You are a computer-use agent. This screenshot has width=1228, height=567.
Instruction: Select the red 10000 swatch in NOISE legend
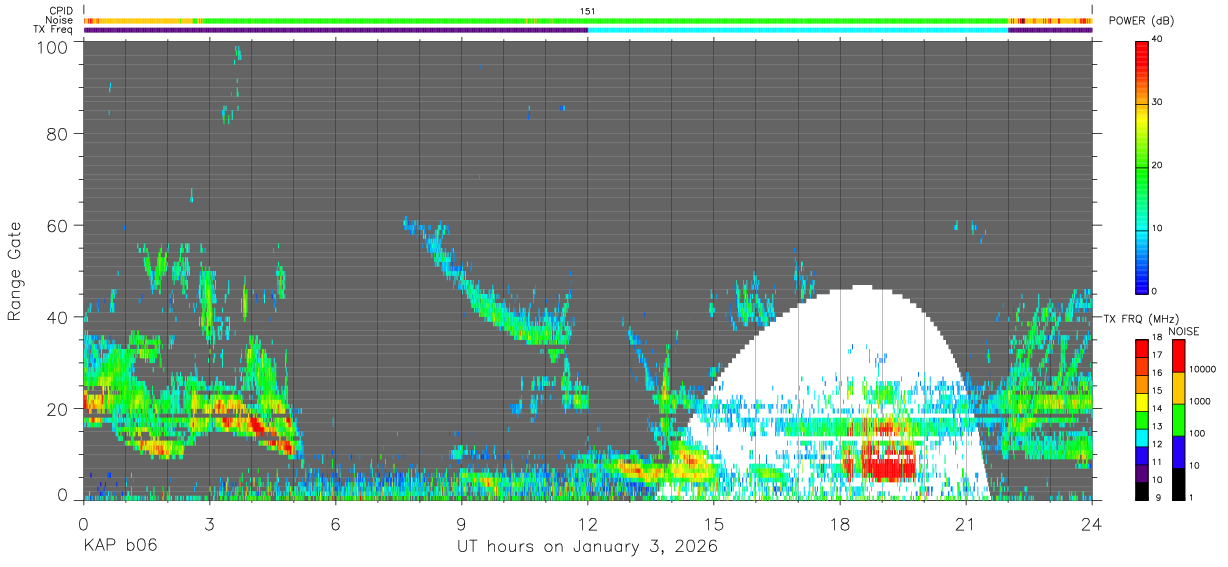coord(1177,356)
